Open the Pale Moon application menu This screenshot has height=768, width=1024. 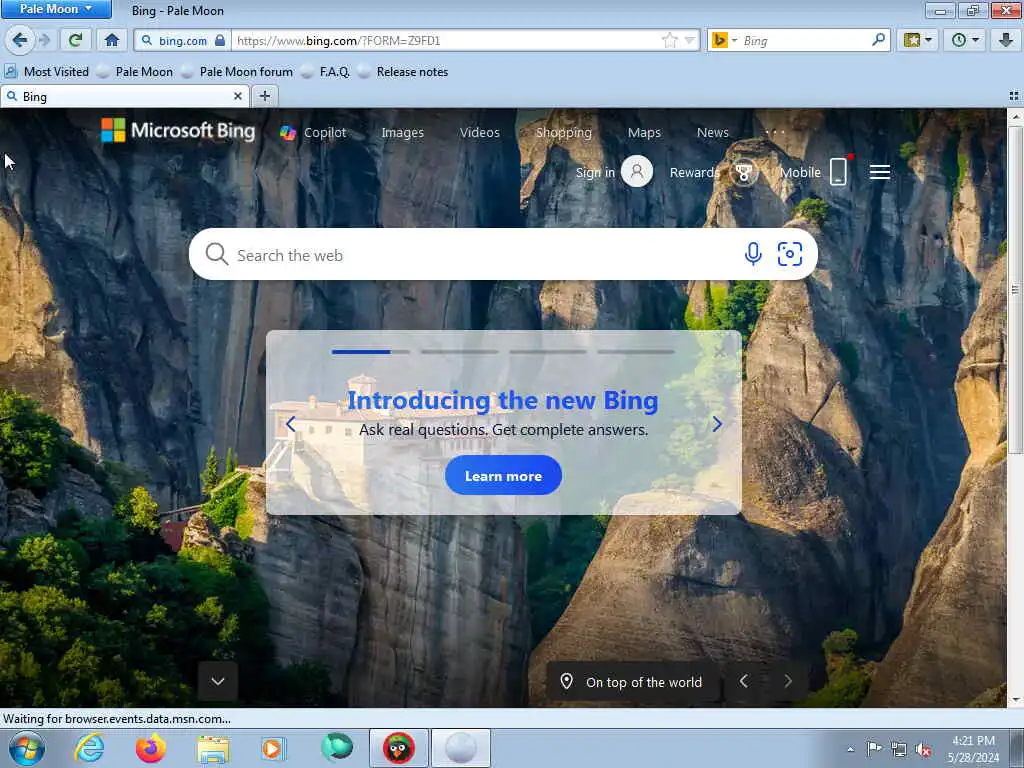[56, 9]
